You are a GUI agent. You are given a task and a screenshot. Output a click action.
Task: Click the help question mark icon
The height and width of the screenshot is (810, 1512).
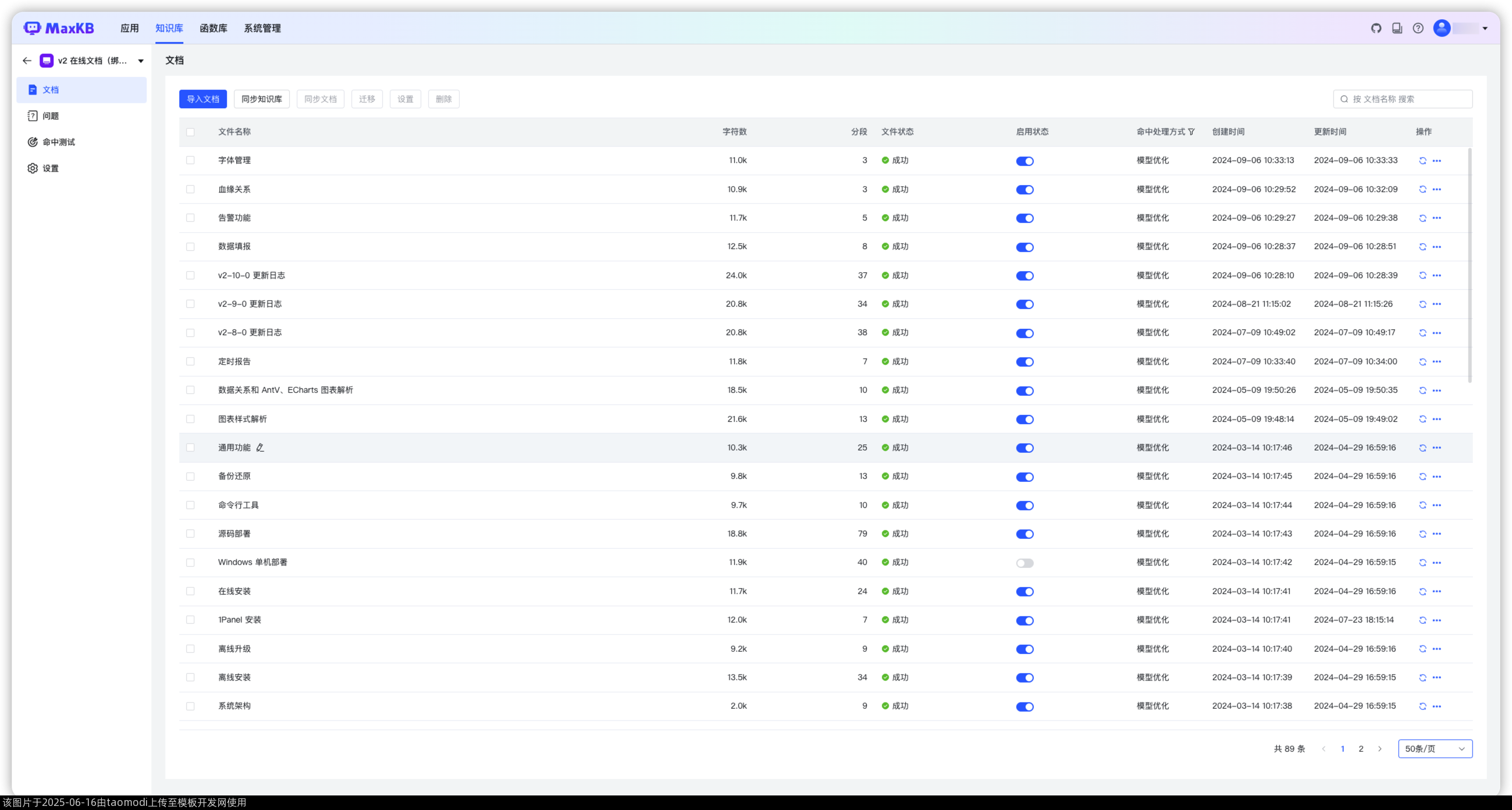pyautogui.click(x=1418, y=28)
